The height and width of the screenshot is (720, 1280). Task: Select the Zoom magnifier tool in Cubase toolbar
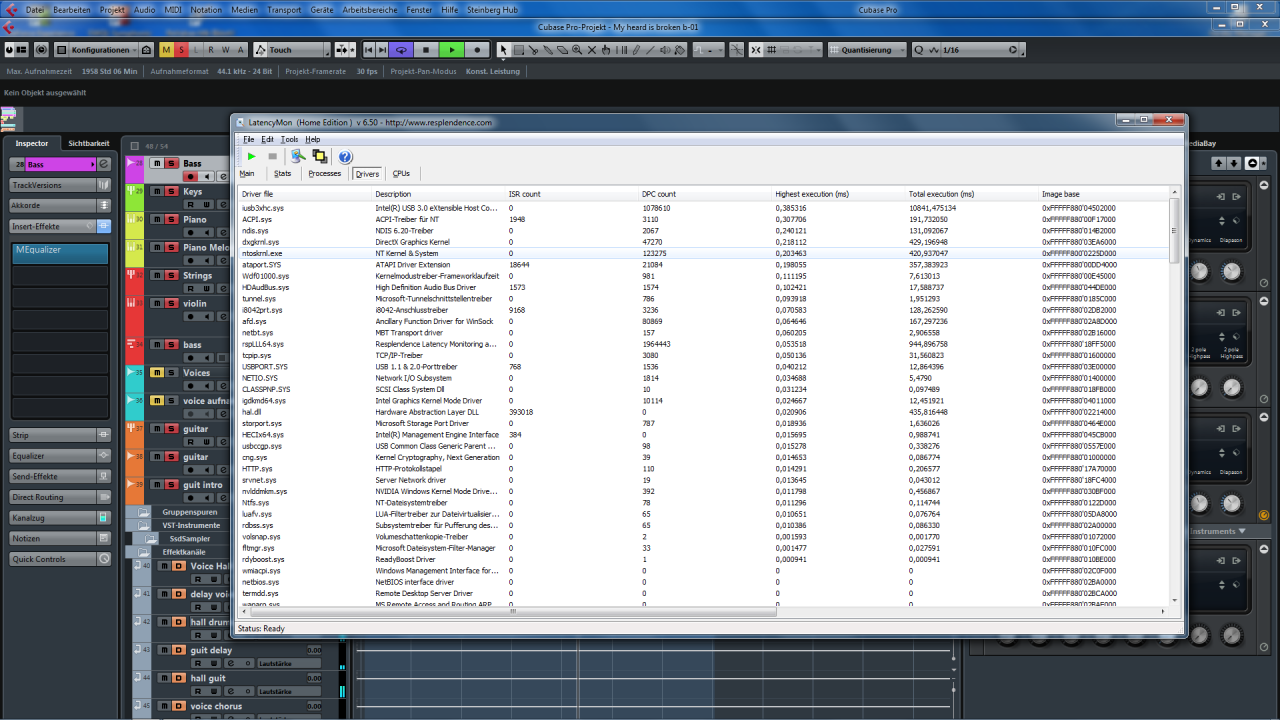[576, 49]
